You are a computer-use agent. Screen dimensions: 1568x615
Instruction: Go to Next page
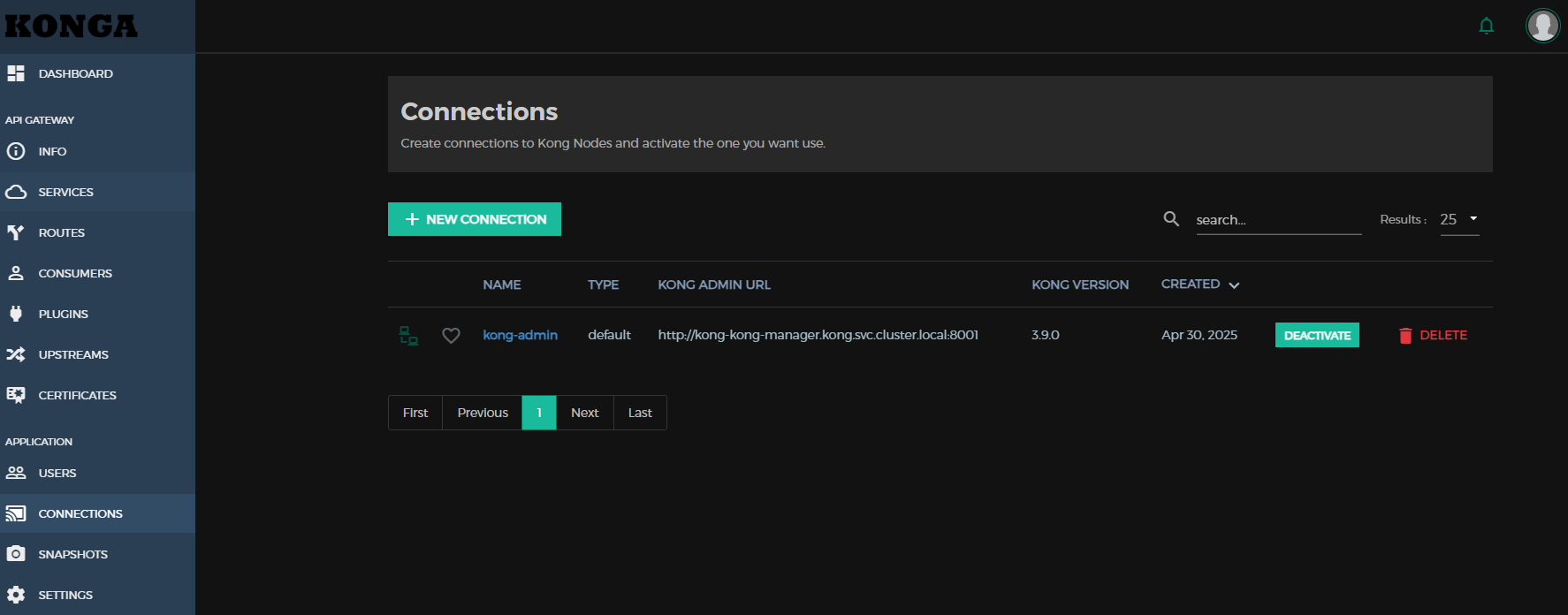tap(584, 413)
